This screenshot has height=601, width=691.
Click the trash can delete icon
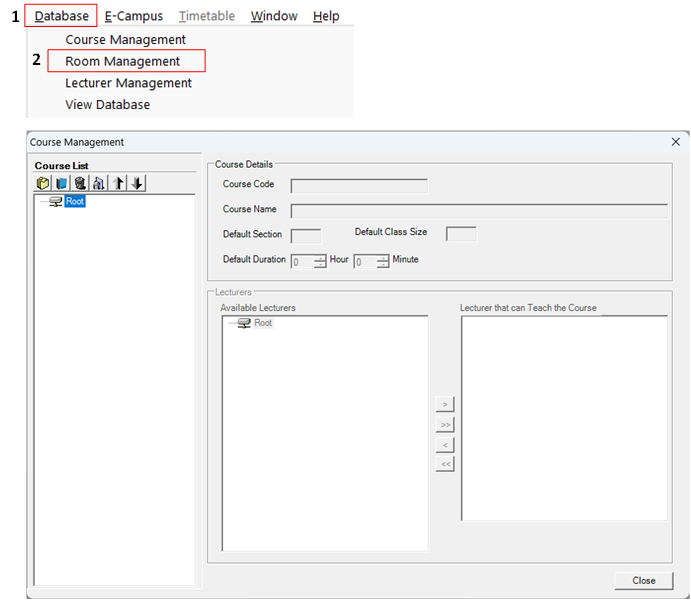[80, 183]
